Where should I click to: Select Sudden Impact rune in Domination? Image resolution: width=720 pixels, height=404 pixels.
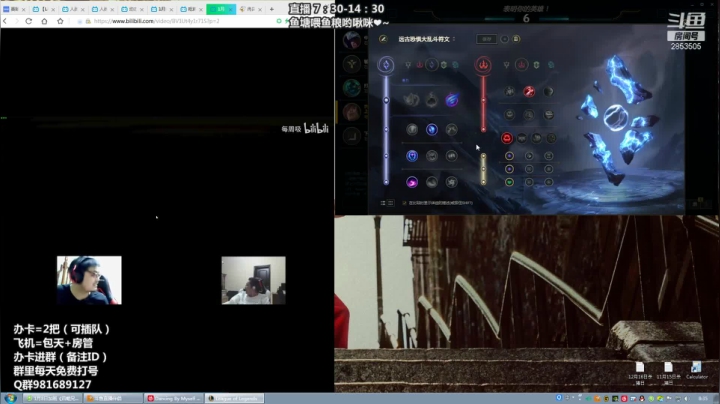(549, 92)
